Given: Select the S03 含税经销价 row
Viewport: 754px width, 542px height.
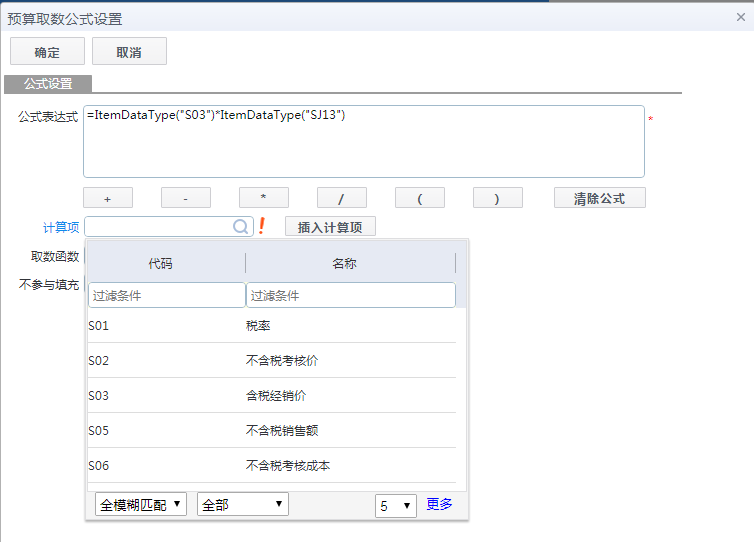Looking at the screenshot, I should click(x=271, y=395).
